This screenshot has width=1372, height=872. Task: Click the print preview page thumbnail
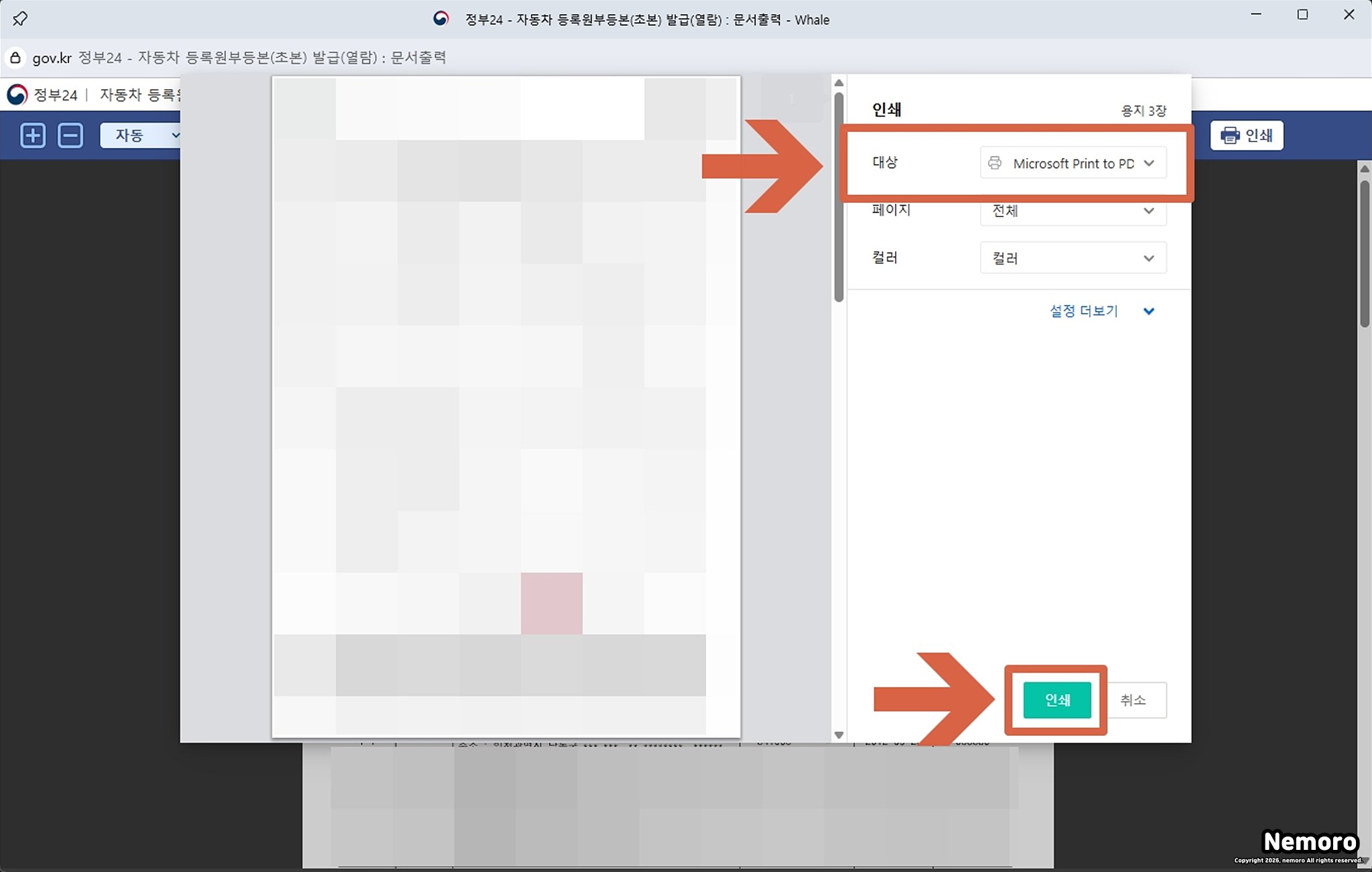tap(506, 406)
